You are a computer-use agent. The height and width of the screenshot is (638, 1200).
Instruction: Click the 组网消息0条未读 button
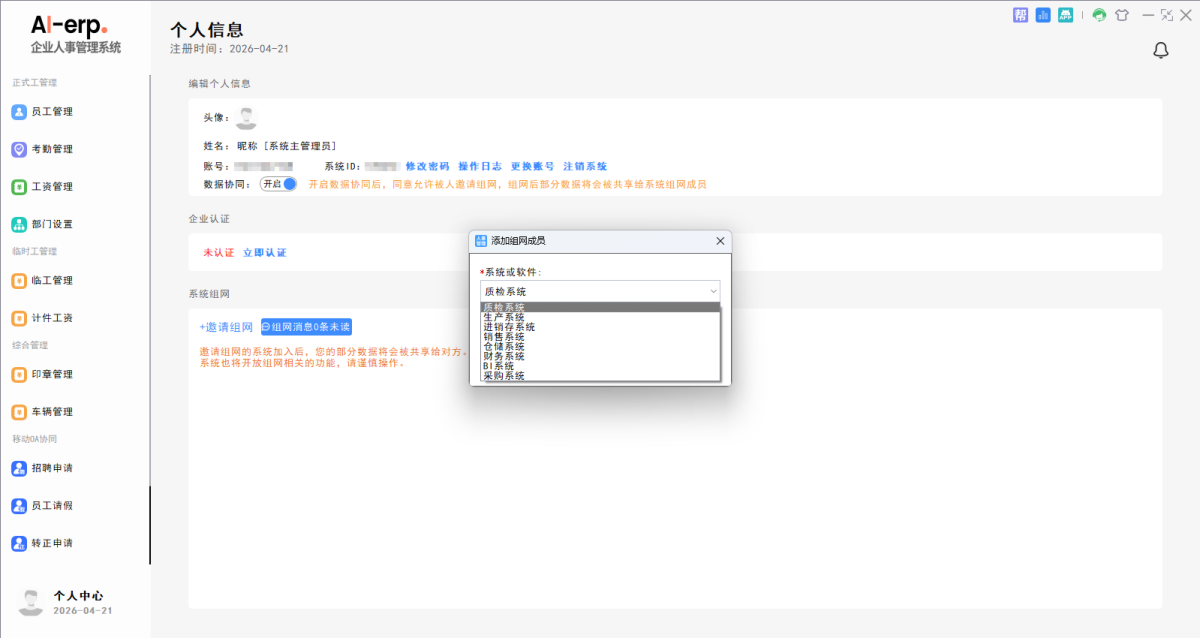click(306, 327)
